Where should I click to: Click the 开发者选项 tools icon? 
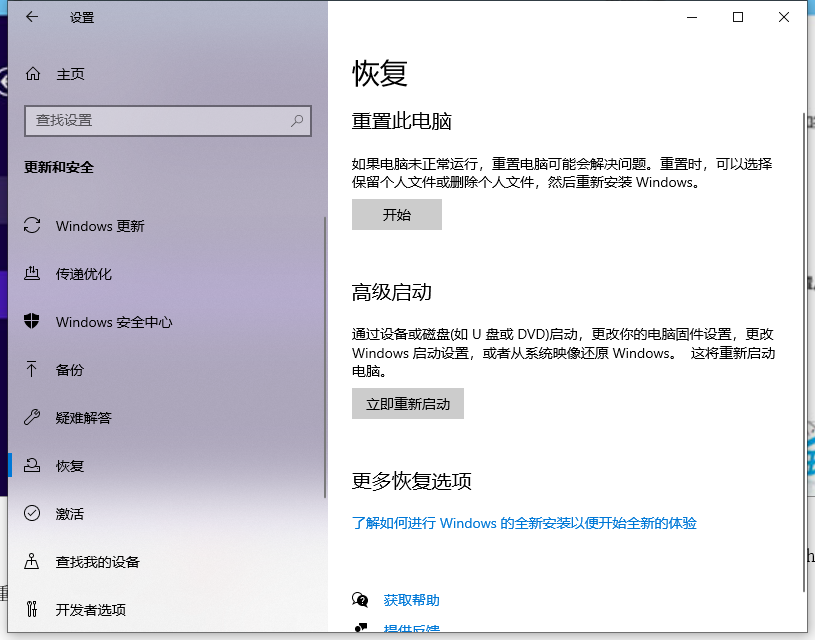[33, 610]
